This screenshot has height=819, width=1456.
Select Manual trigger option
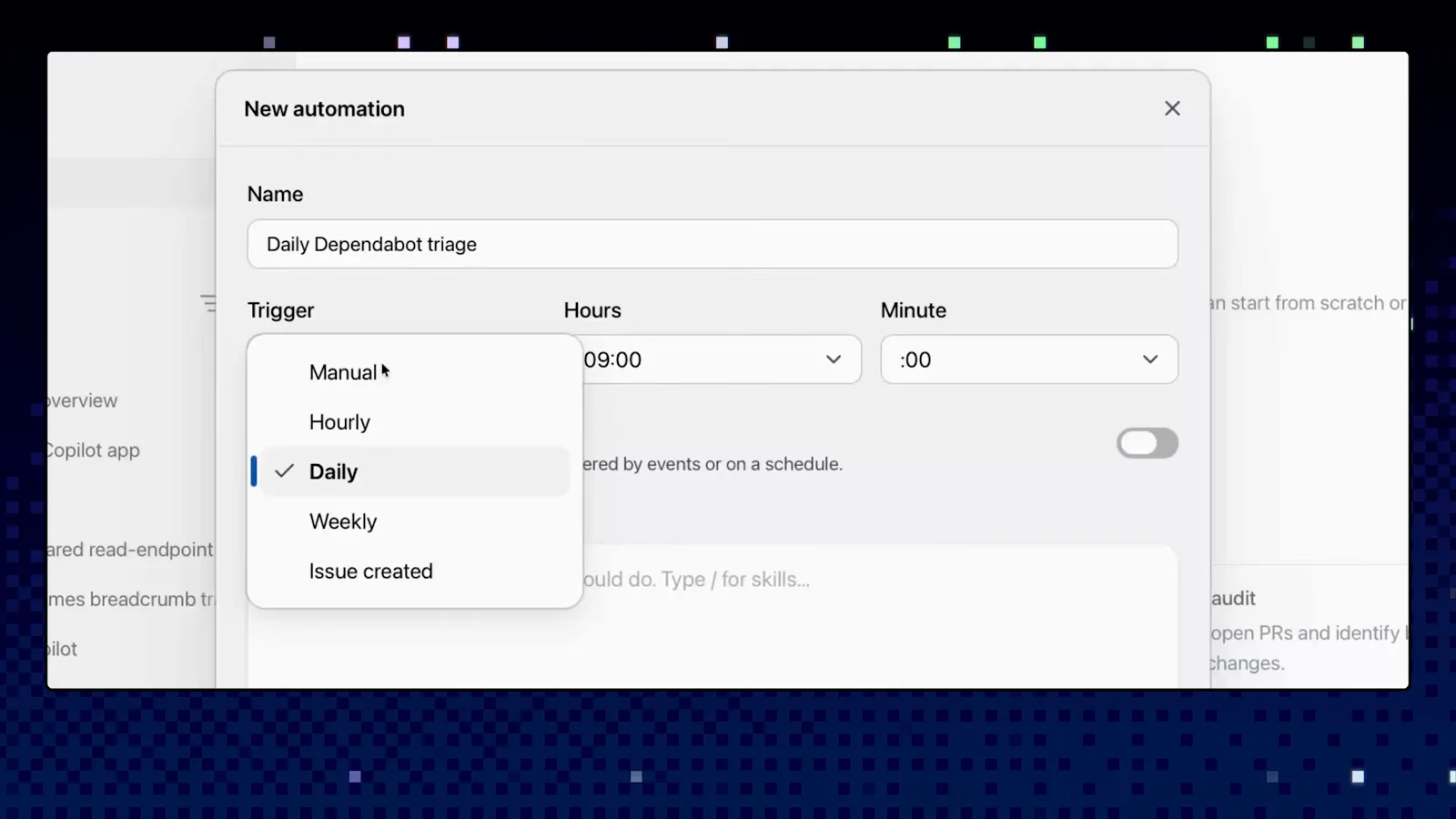pos(415,372)
